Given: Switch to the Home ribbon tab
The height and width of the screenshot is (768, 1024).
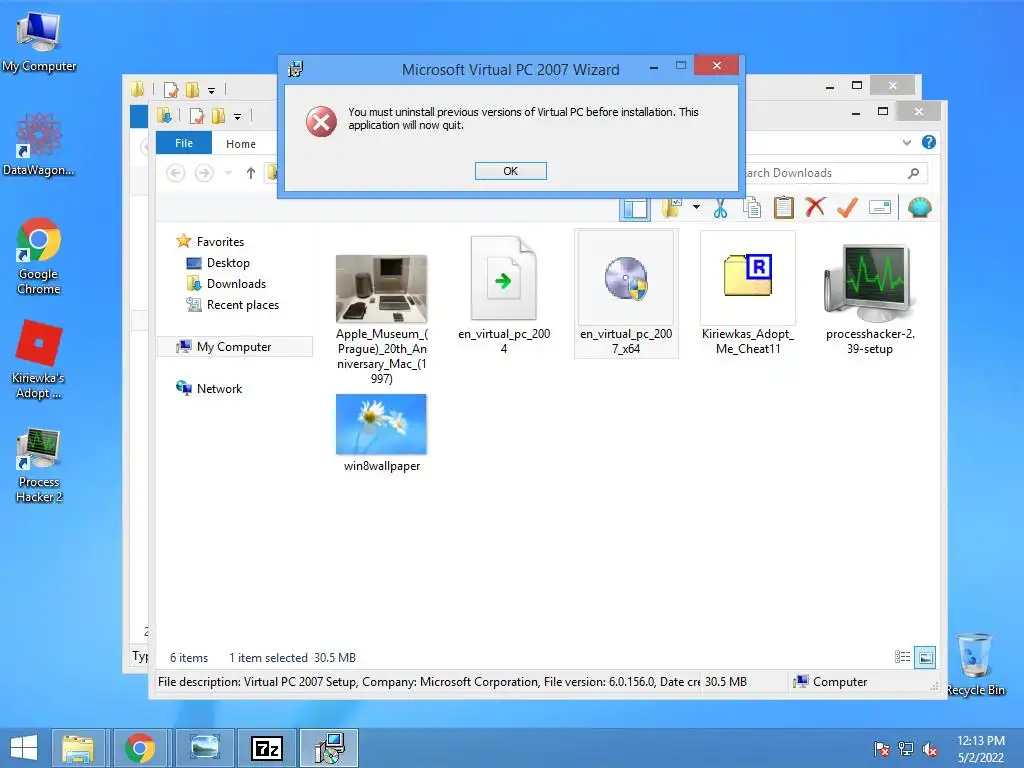Looking at the screenshot, I should [240, 144].
